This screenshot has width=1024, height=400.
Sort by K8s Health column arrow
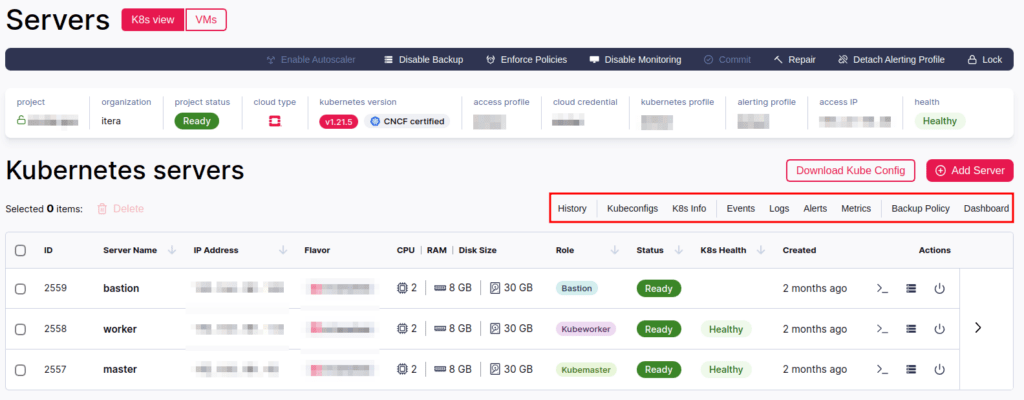pos(761,250)
